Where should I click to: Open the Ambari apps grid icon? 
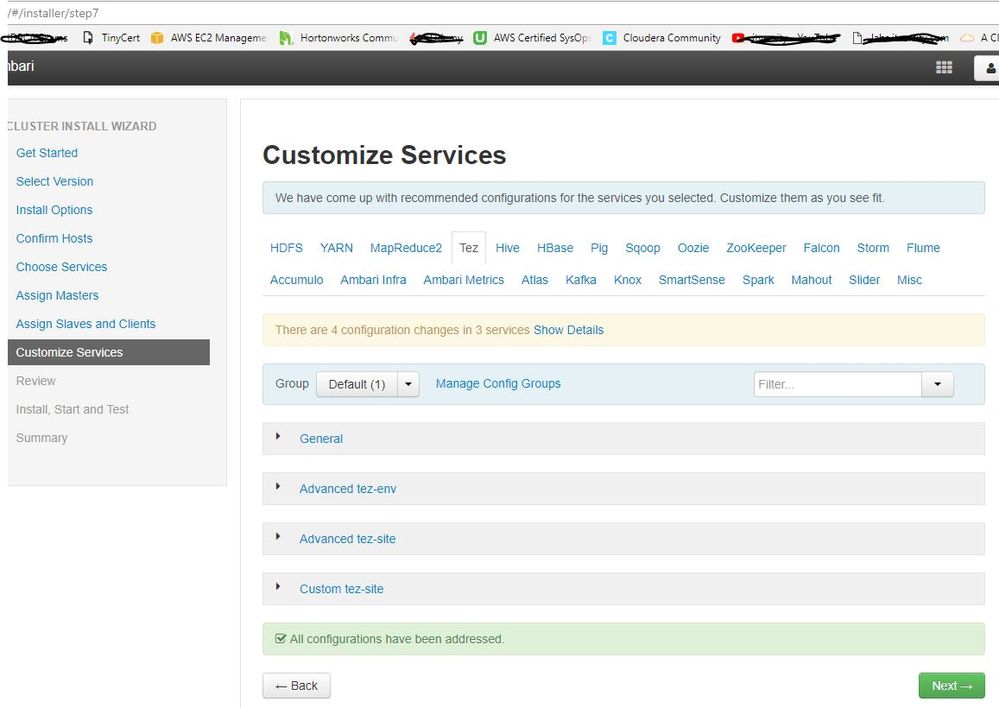943,66
